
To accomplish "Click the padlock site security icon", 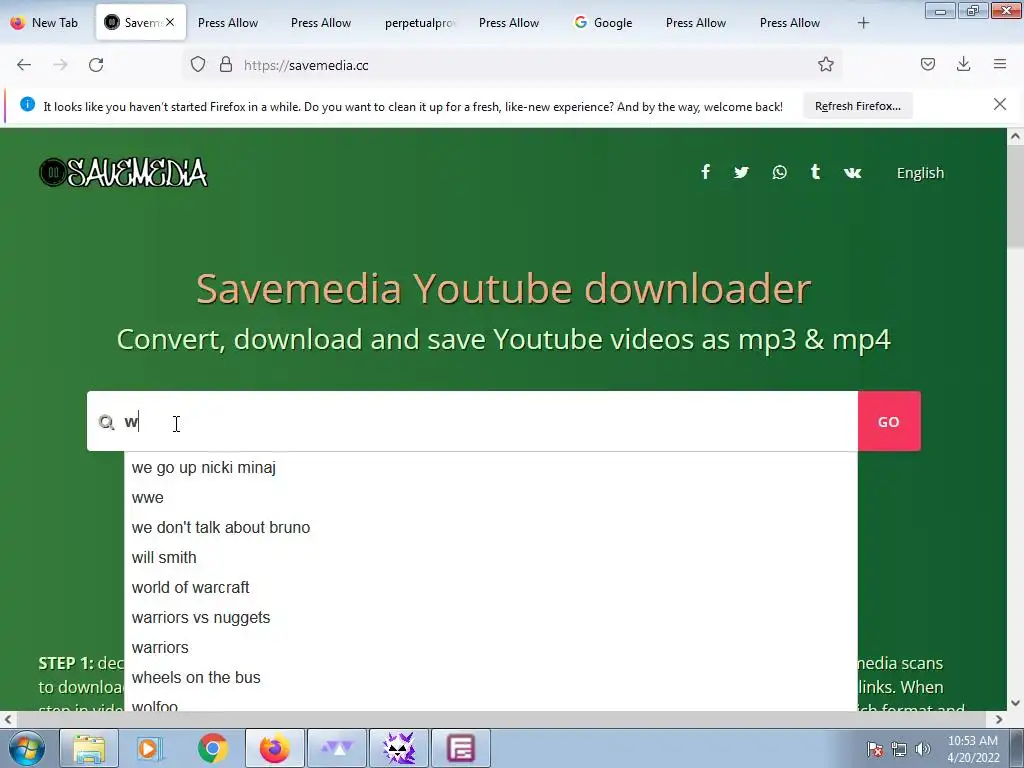I will pos(226,65).
